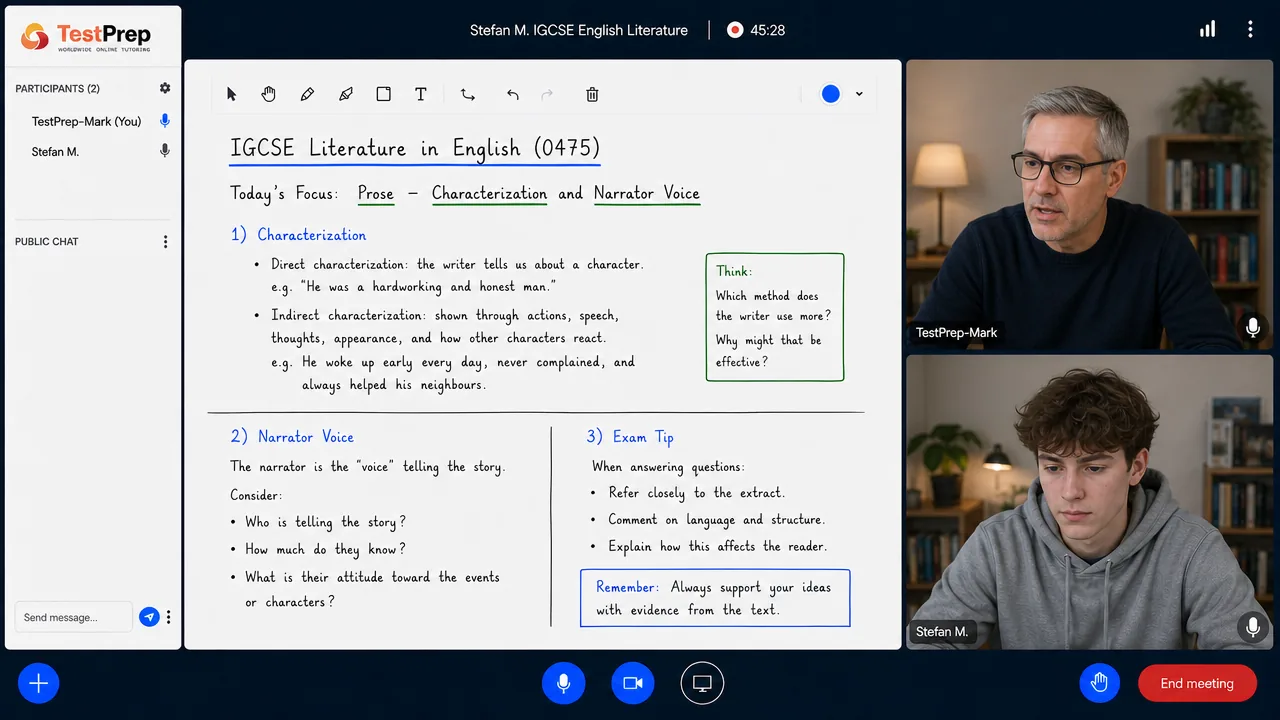The height and width of the screenshot is (720, 1280).
Task: Click the TestPrep logo
Action: (x=86, y=37)
